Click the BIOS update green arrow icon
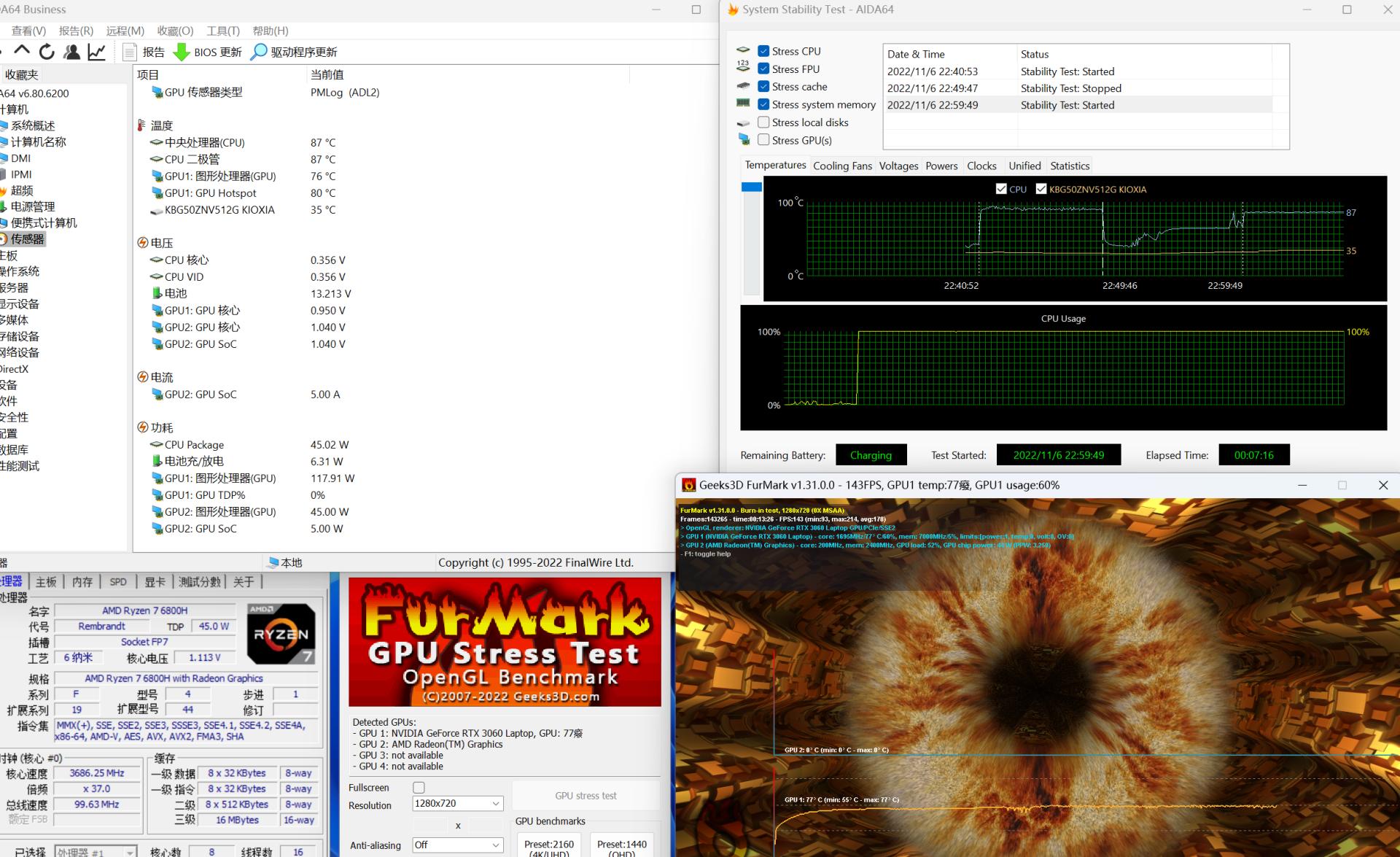1400x857 pixels. 181,53
